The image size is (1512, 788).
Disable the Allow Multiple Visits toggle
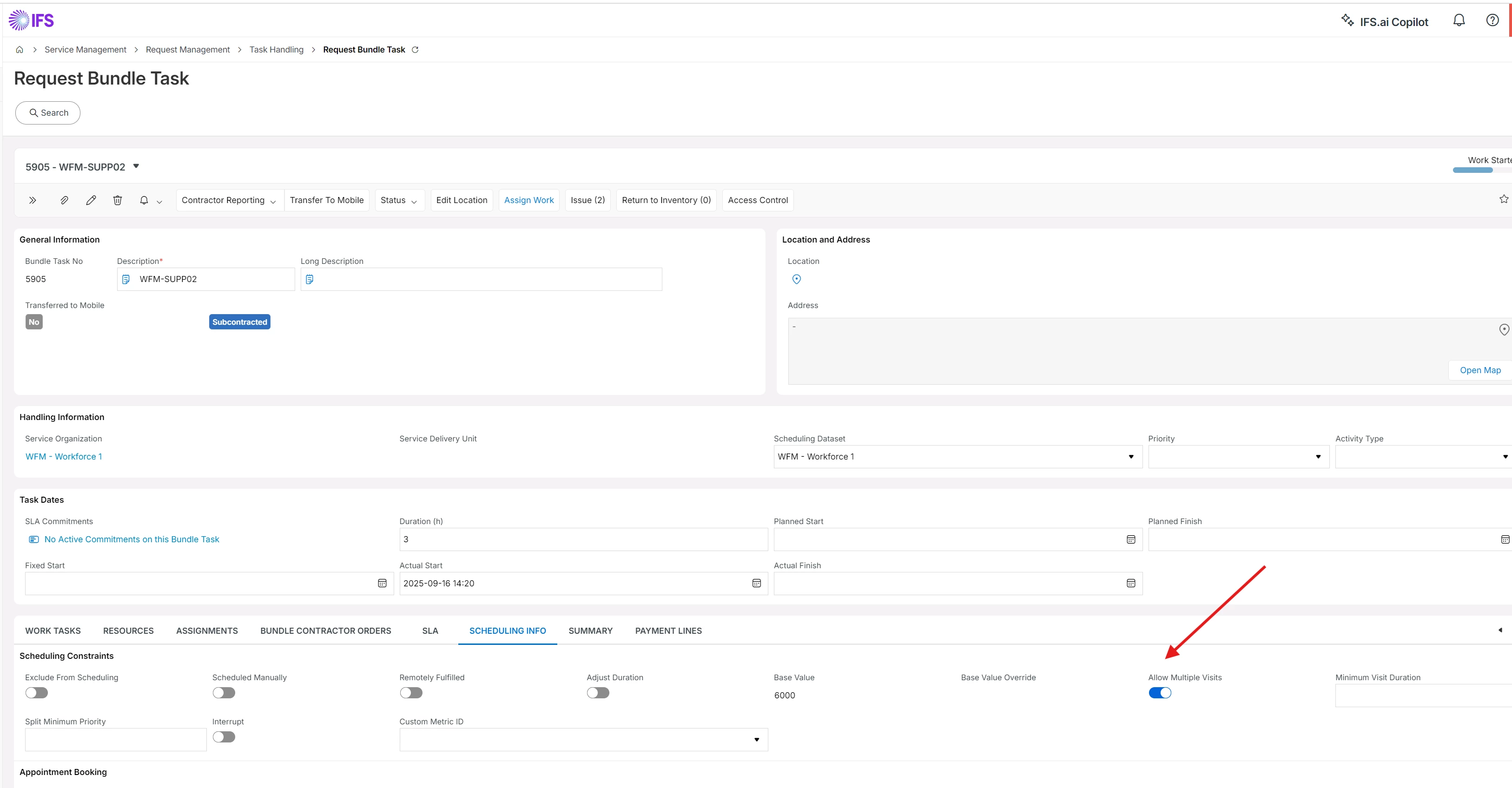click(x=1160, y=693)
